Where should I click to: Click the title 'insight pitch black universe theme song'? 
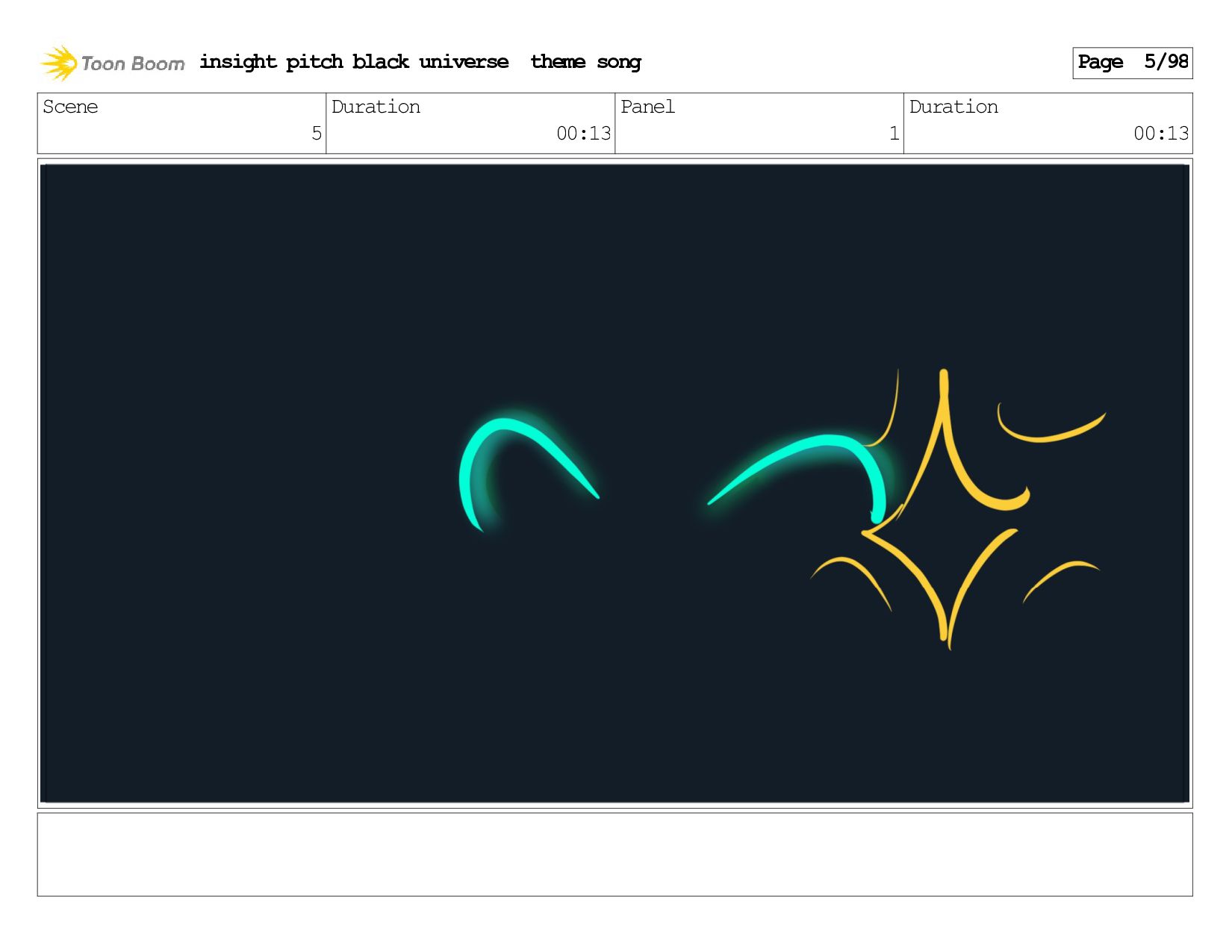[420, 62]
